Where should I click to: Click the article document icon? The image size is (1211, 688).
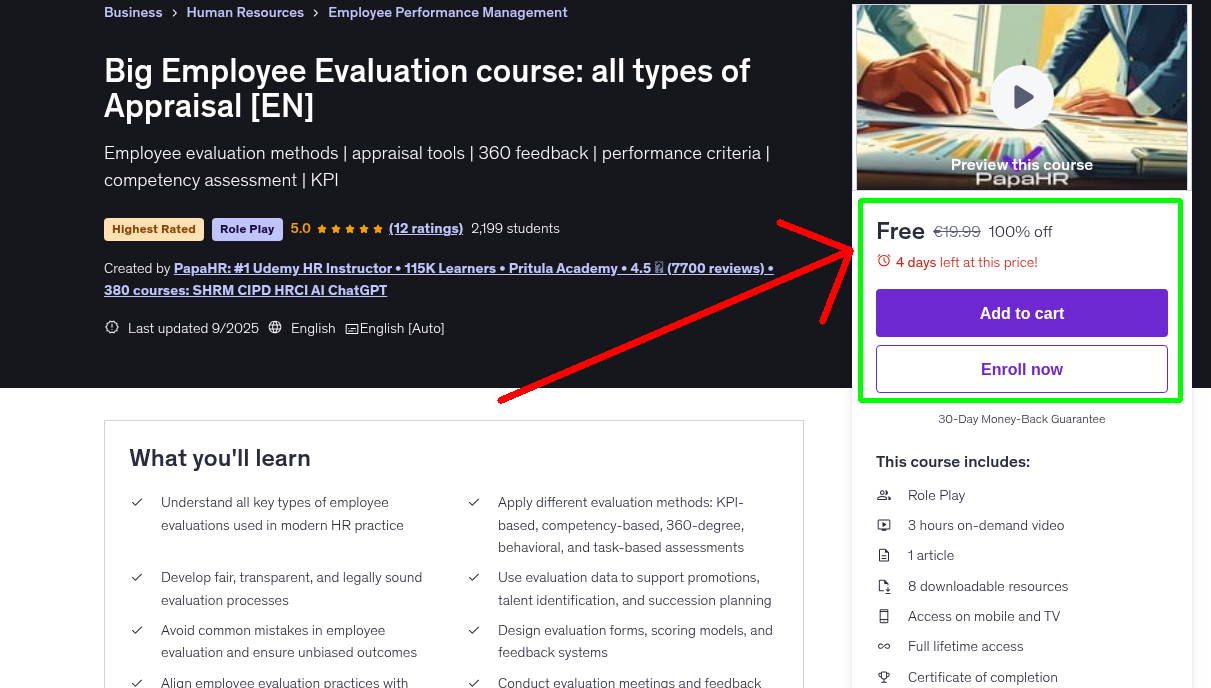tap(884, 555)
